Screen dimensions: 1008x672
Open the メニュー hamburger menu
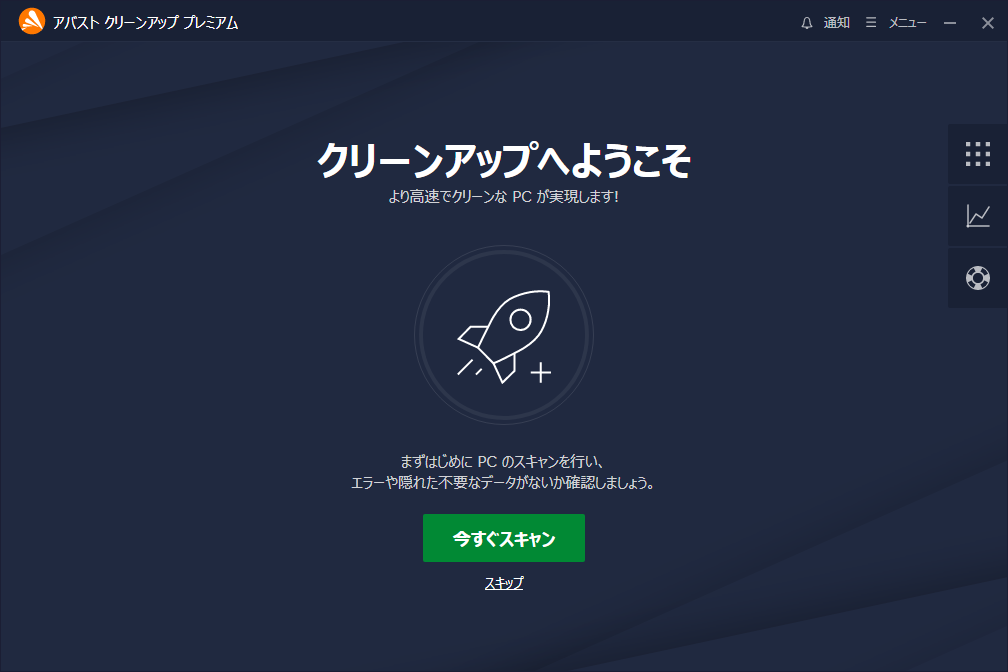(x=896, y=23)
